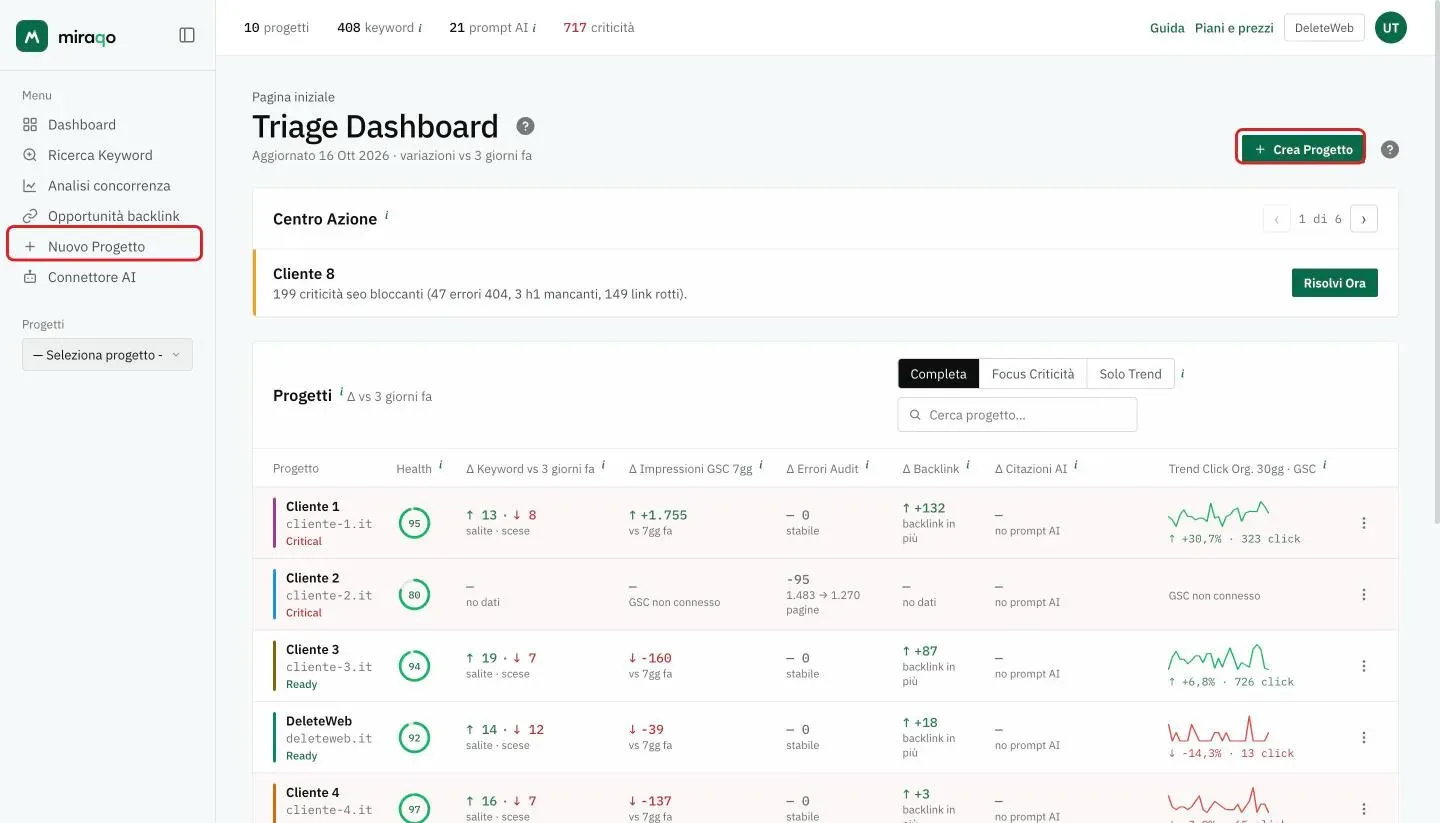Click Health score ring 95 for Cliente 1
The width and height of the screenshot is (1440, 823).
pyautogui.click(x=414, y=523)
